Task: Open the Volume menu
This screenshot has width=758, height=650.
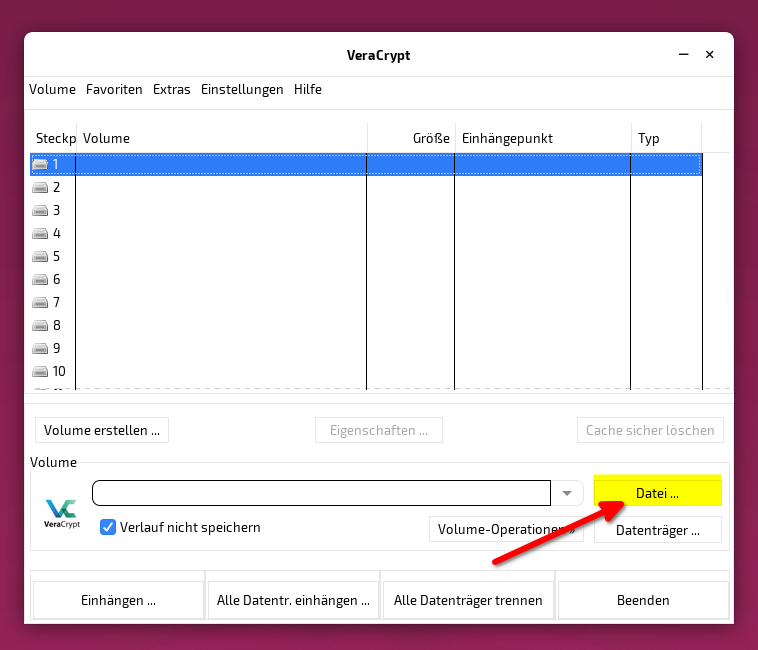Action: point(52,89)
